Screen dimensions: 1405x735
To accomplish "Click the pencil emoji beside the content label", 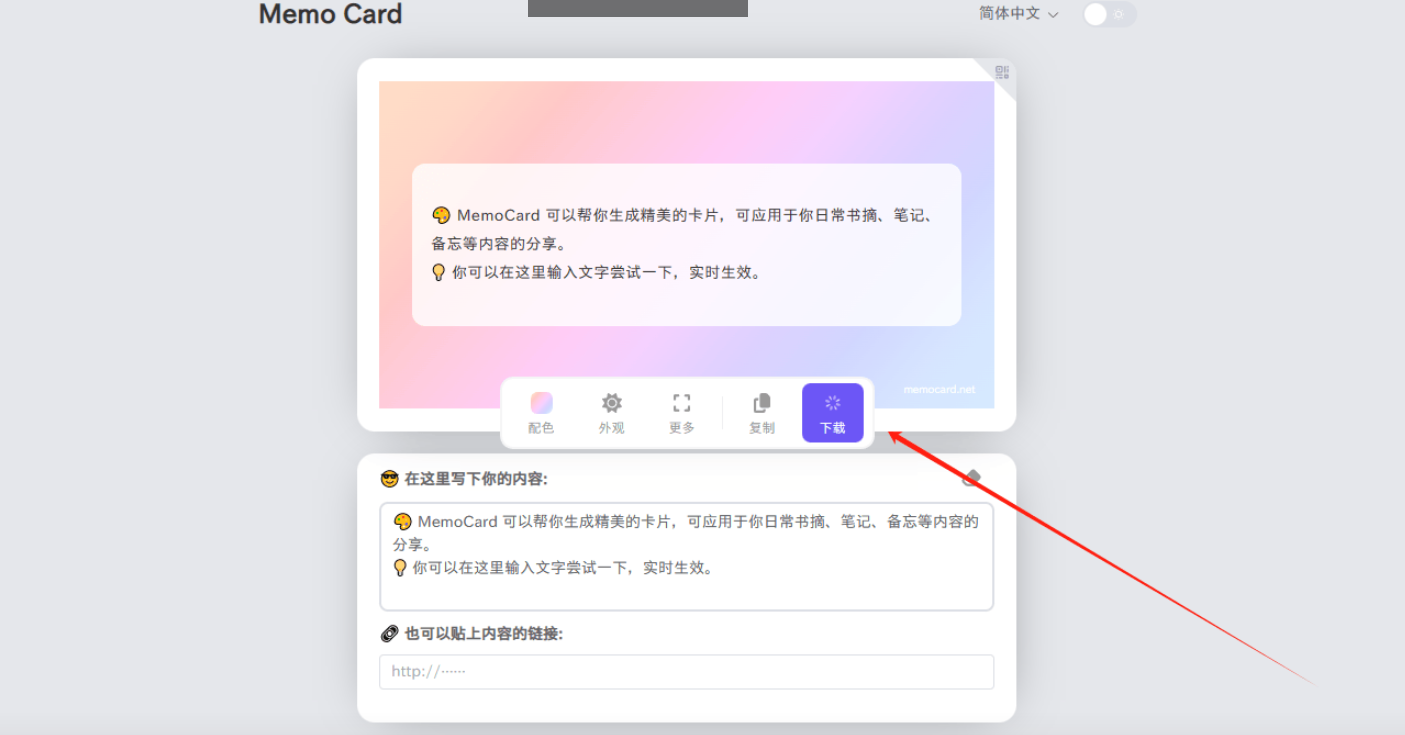I will click(x=392, y=478).
